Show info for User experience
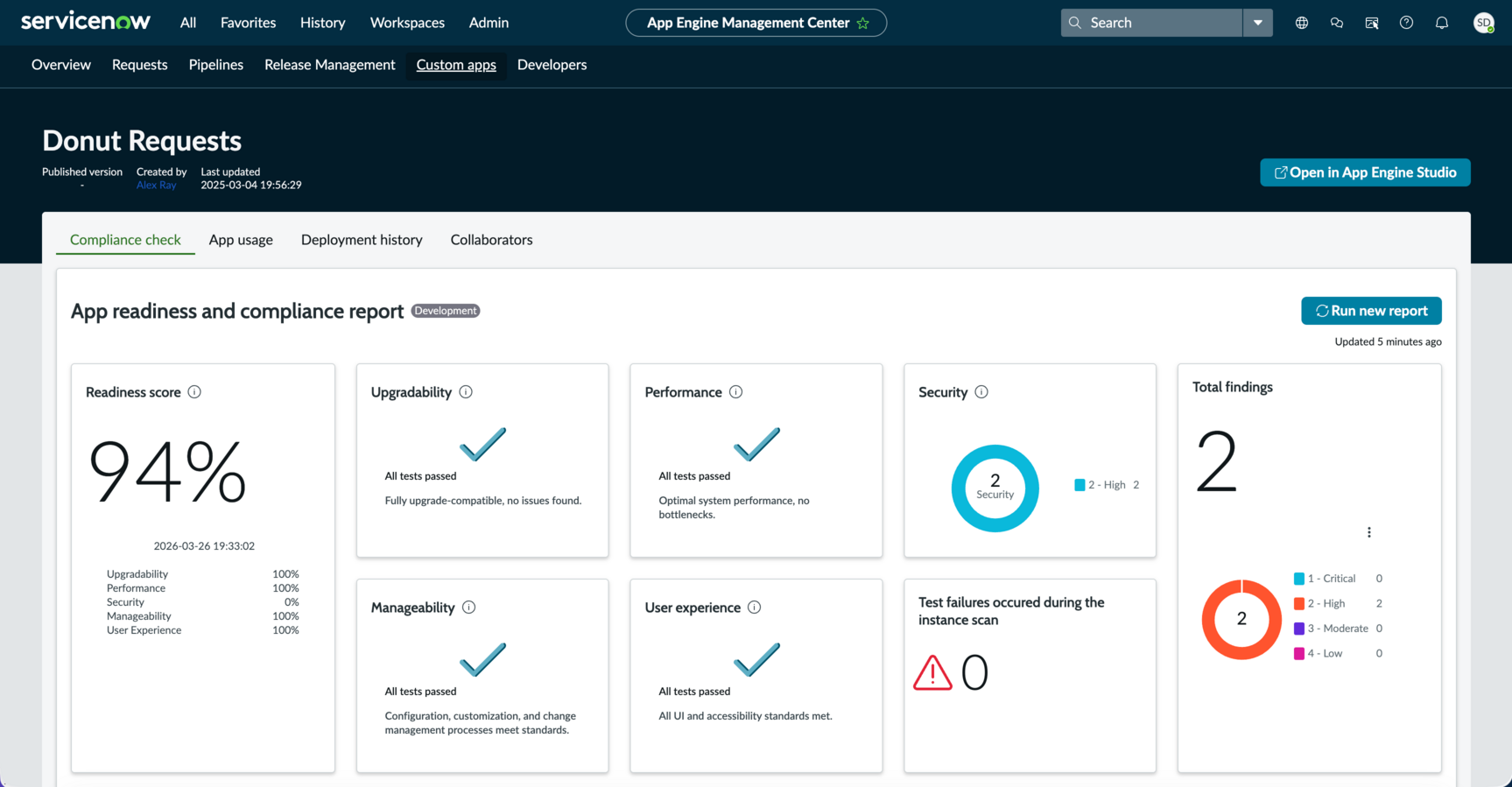 pos(755,608)
